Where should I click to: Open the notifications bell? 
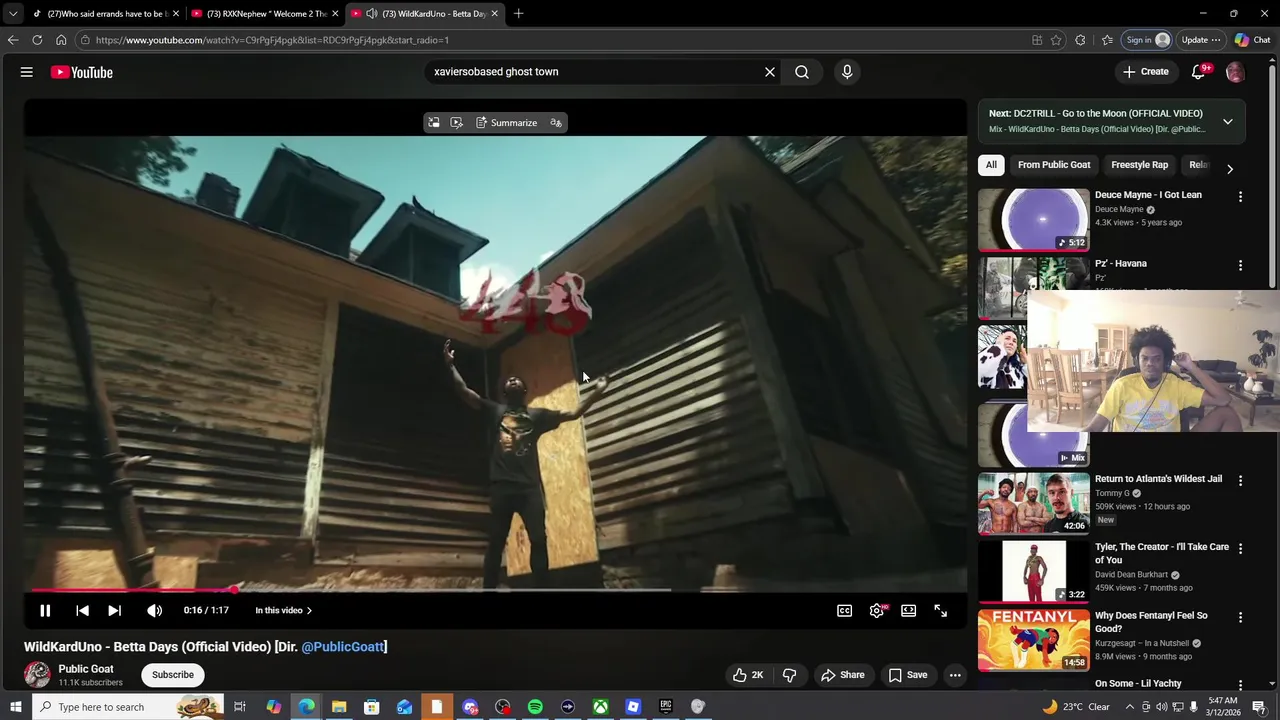1199,72
